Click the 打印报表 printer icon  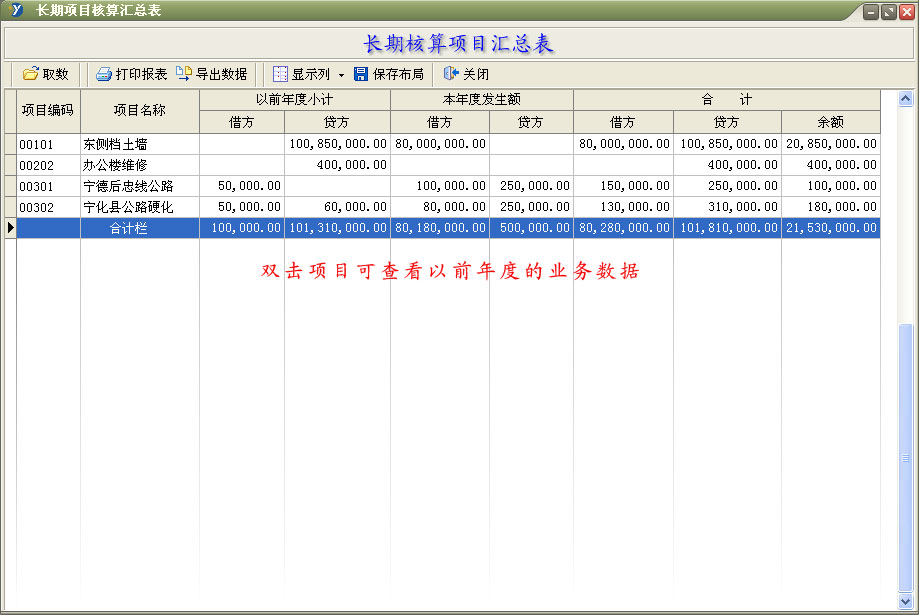point(104,74)
